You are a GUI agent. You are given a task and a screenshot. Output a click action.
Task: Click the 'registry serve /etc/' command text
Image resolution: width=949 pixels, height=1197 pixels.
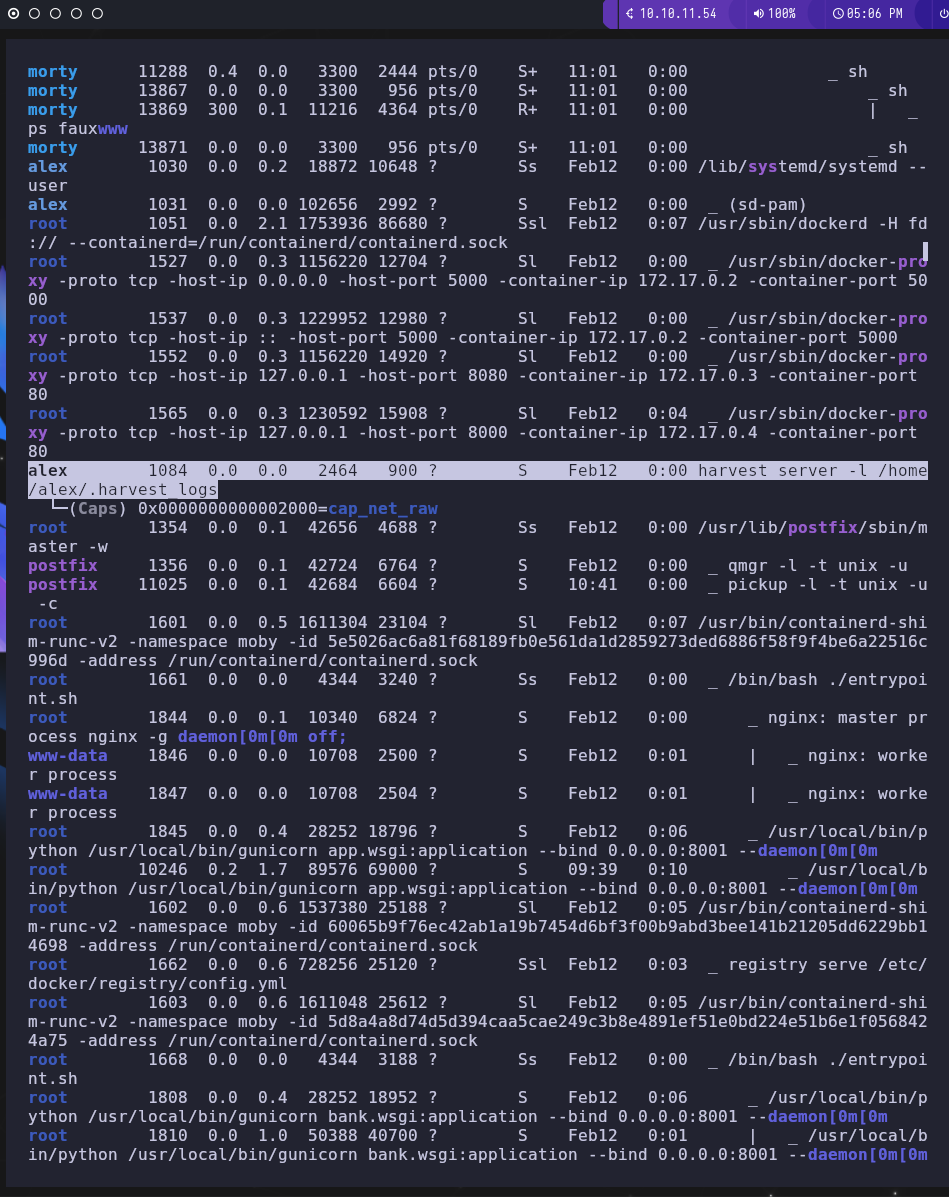pyautogui.click(x=828, y=965)
